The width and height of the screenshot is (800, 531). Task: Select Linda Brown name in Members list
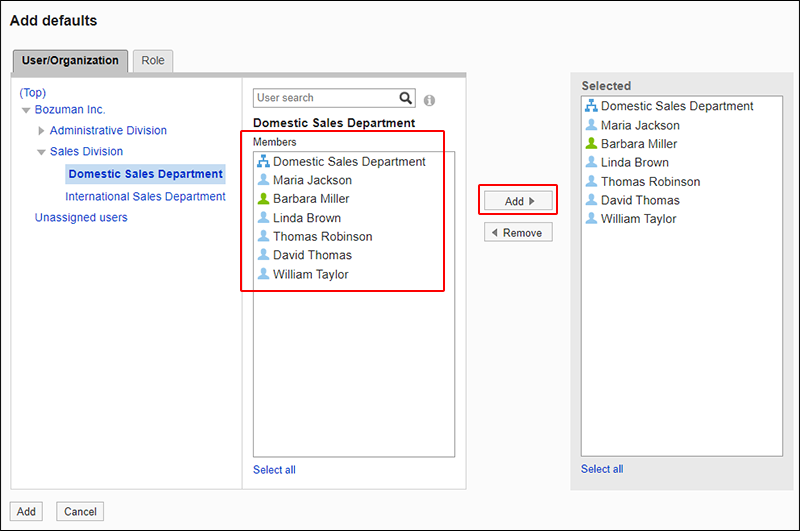tap(307, 218)
